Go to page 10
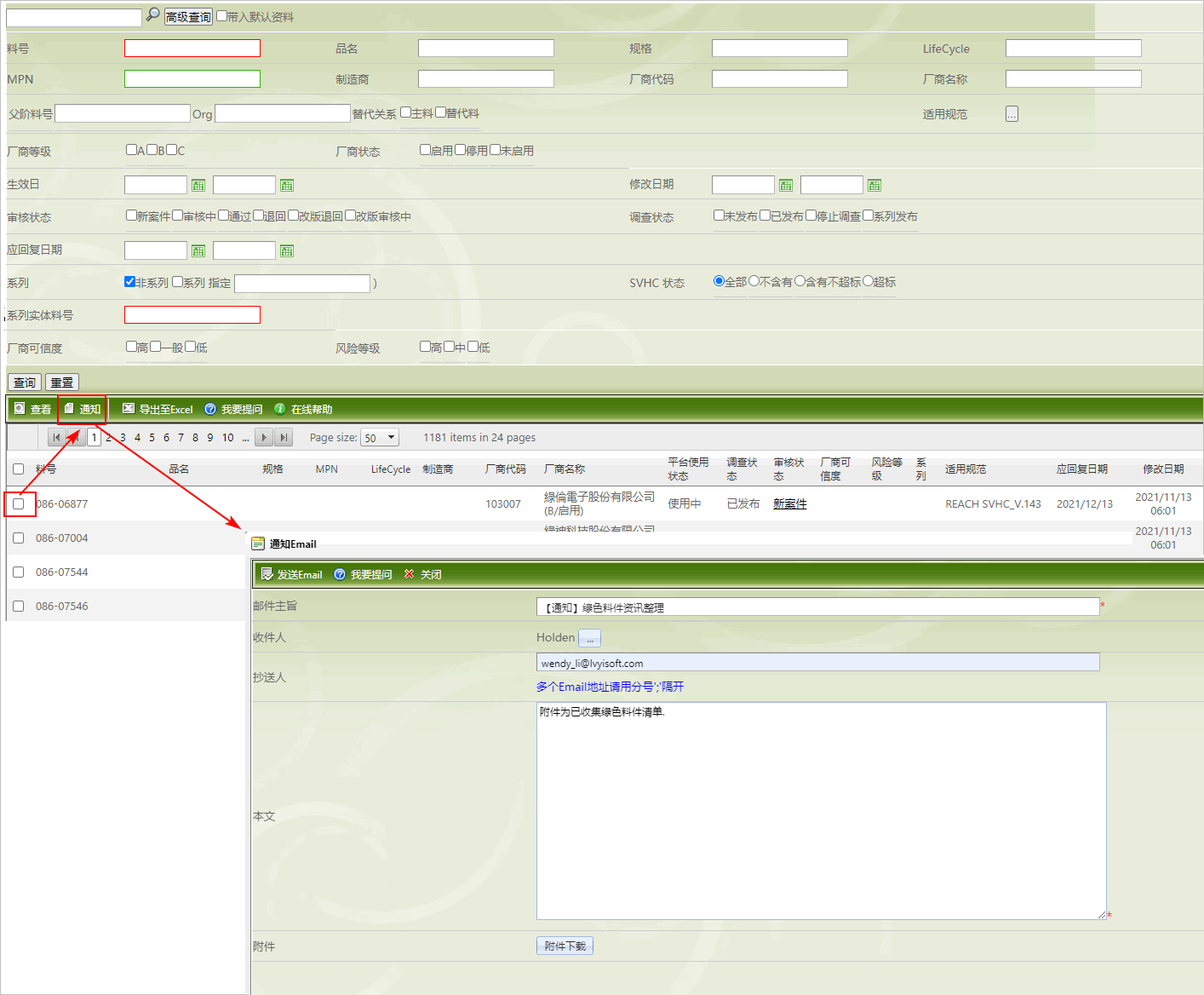The width and height of the screenshot is (1204, 995). (227, 437)
